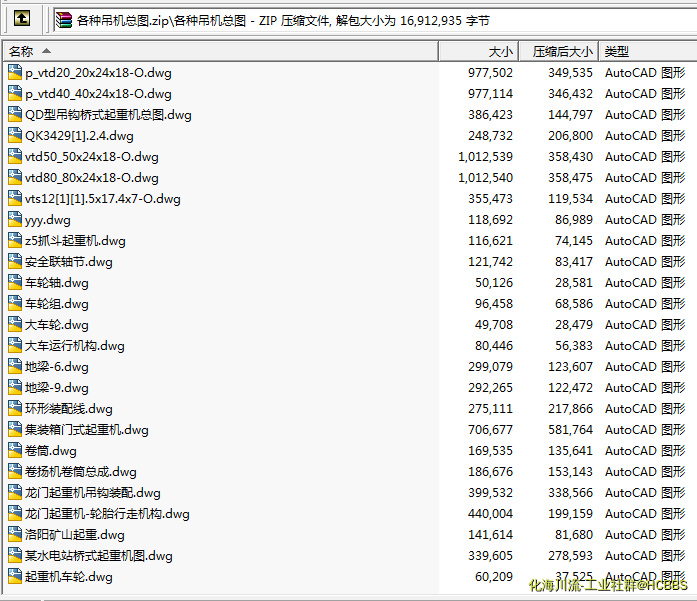Click the icon of p_vtd20_20x24x18-O.dwg
This screenshot has height=601, width=697.
point(15,72)
